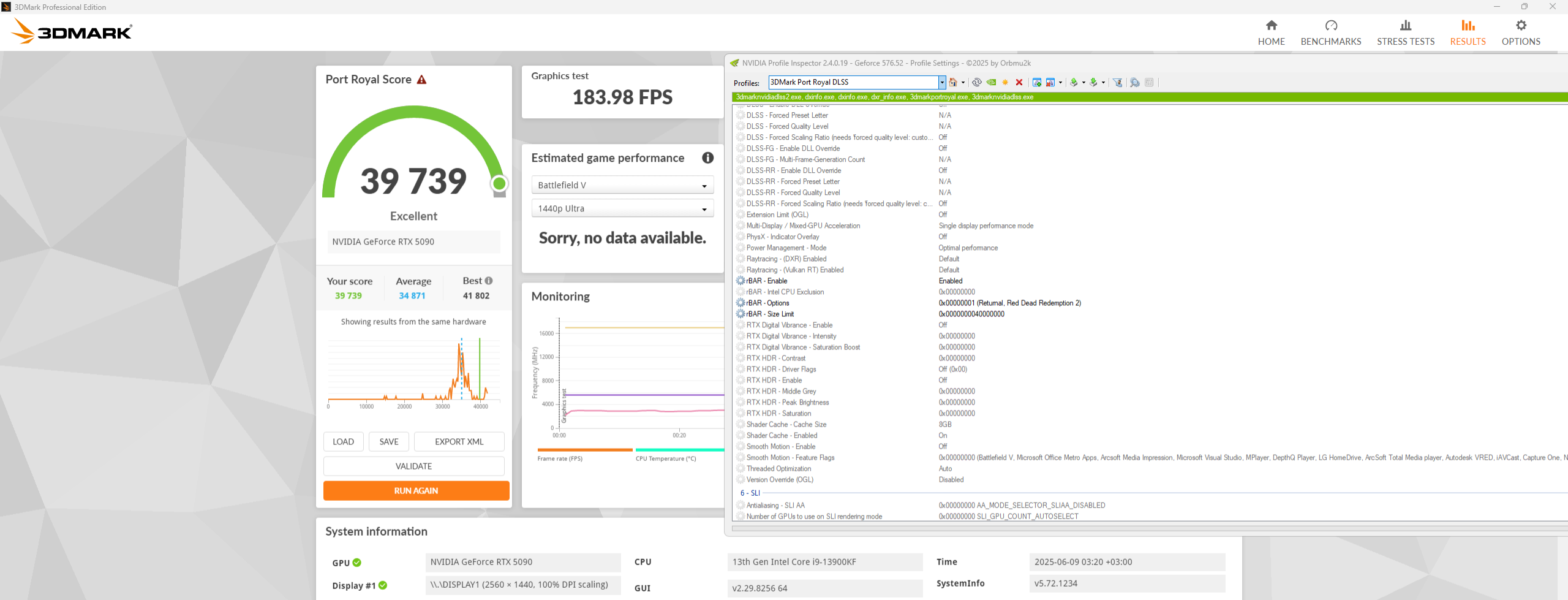This screenshot has height=600, width=1568.
Task: Expand the import profile dropdown arrow
Action: (x=1103, y=83)
